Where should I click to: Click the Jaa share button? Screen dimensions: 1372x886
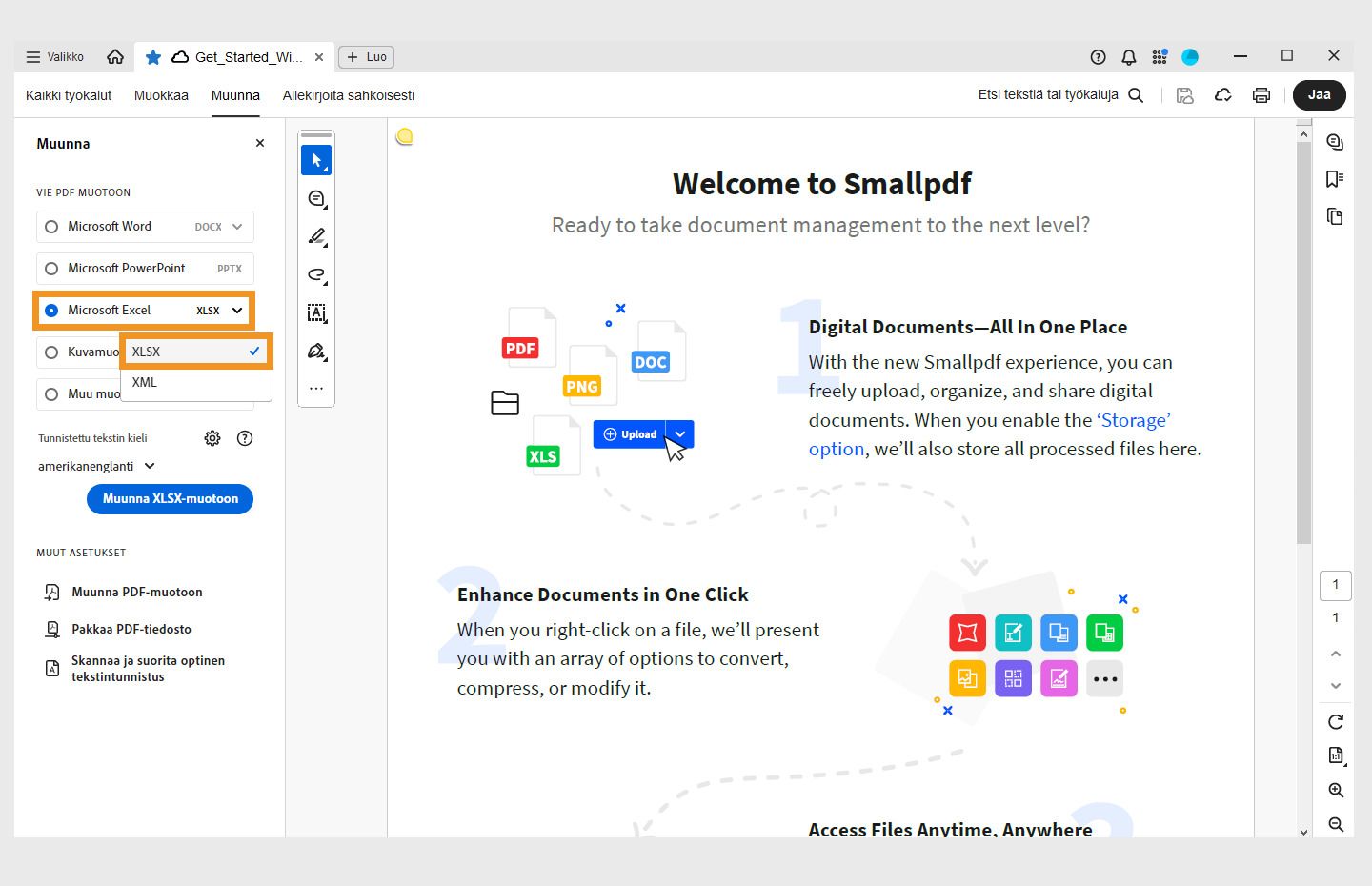(1320, 95)
